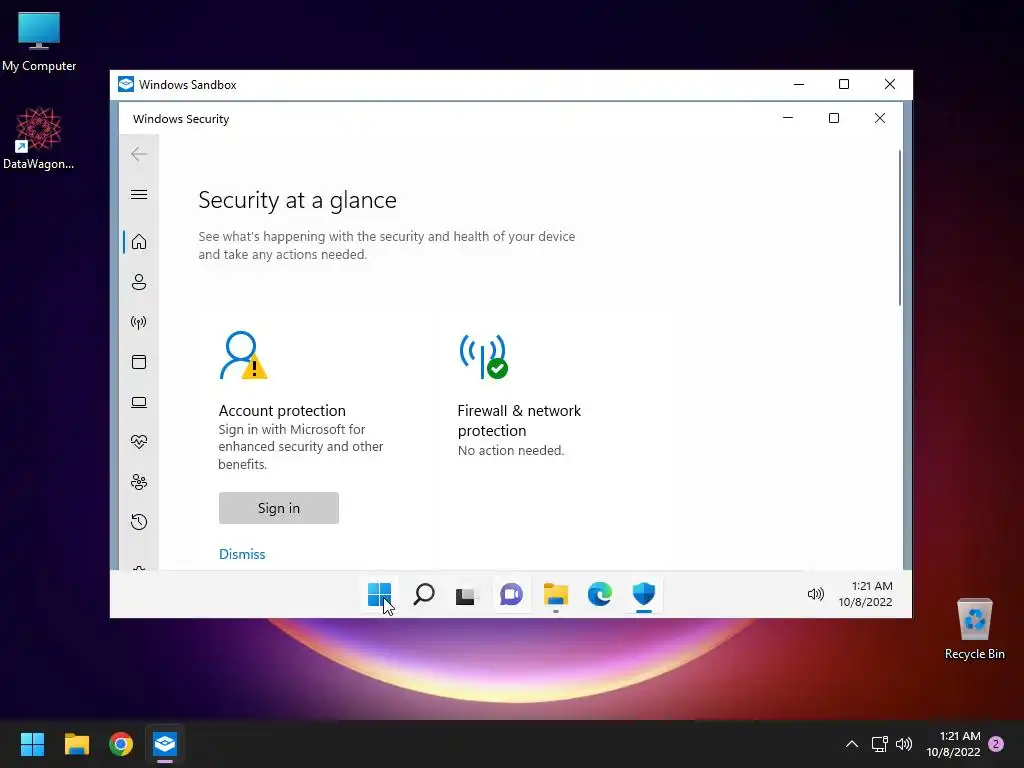The width and height of the screenshot is (1024, 768).
Task: Click the Windows Security vertical scrollbar
Action: click(x=900, y=227)
